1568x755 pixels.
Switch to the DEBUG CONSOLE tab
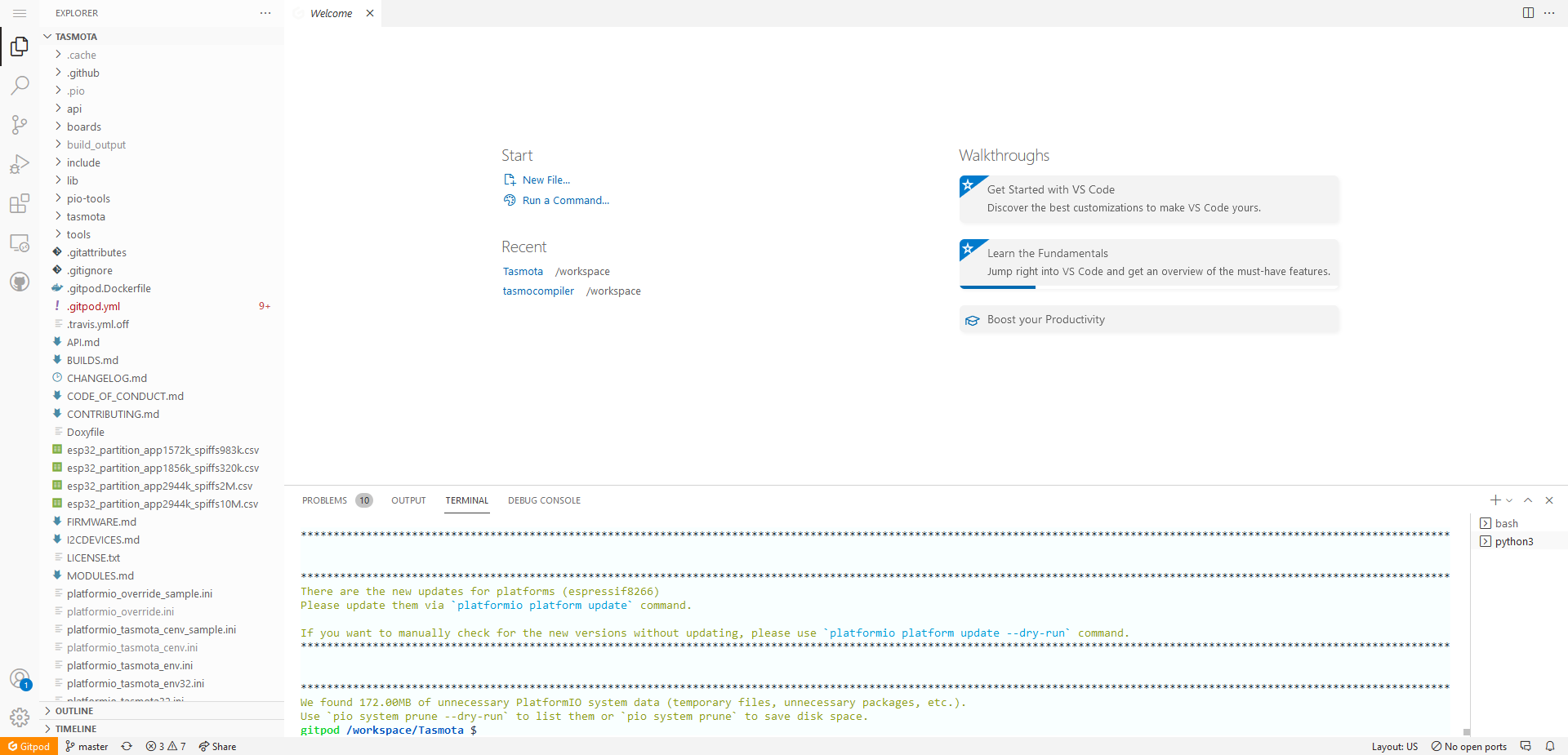(544, 500)
